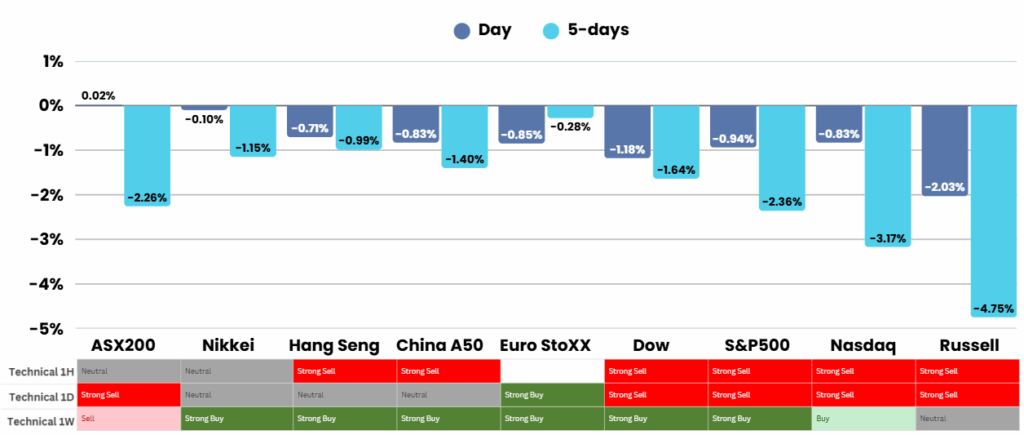
Task: Click Russell Neutral cell in Technical 1W
Action: [x=967, y=417]
